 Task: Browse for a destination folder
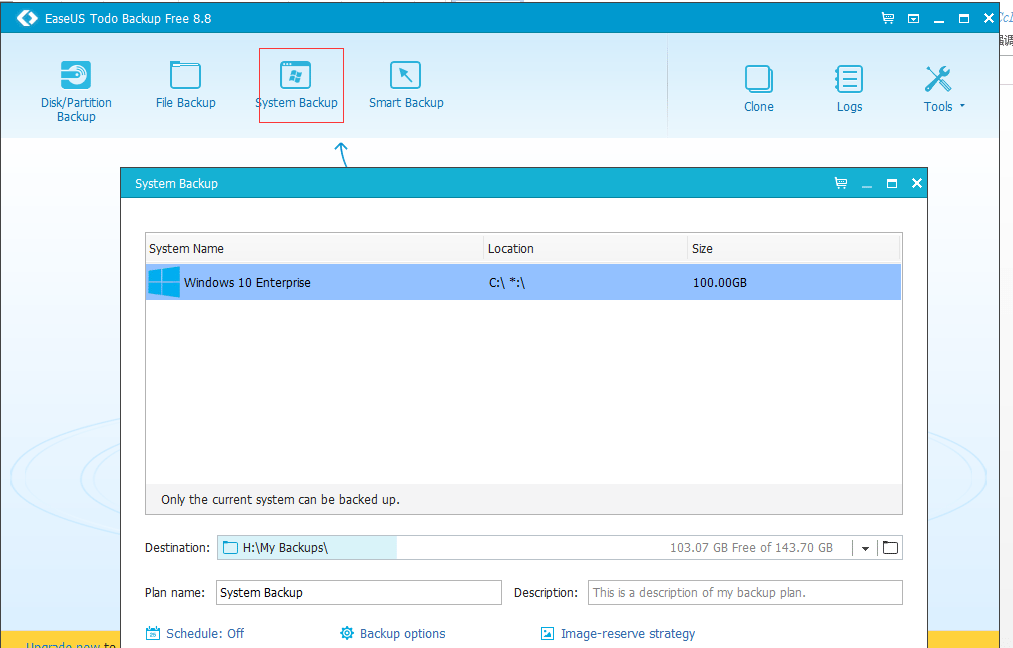890,548
